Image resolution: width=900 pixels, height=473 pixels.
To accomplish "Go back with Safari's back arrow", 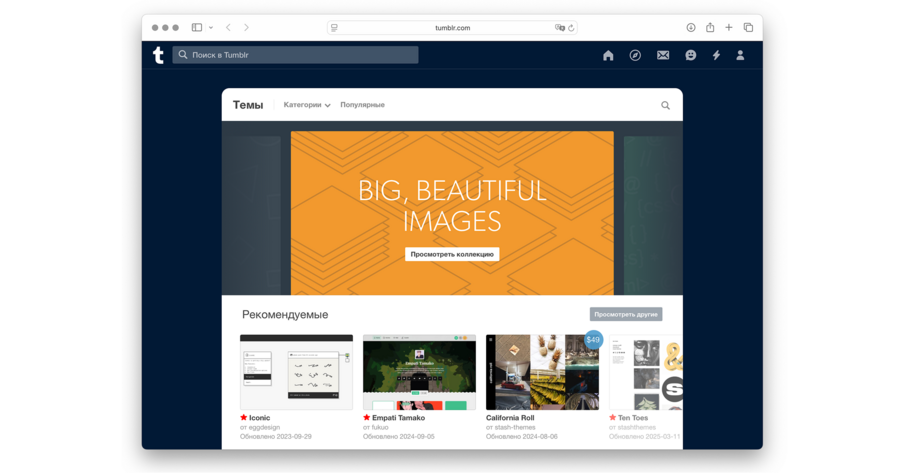I will coord(228,28).
